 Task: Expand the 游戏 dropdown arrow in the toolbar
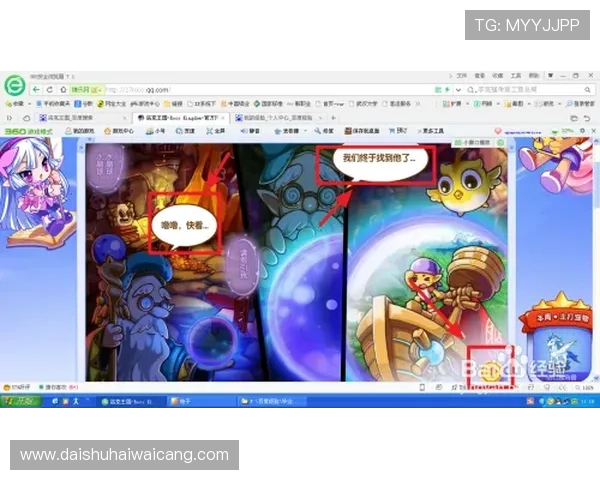click(x=559, y=104)
